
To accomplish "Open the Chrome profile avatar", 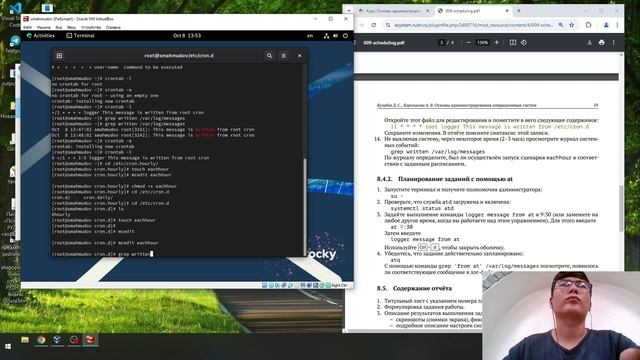I will [606, 25].
